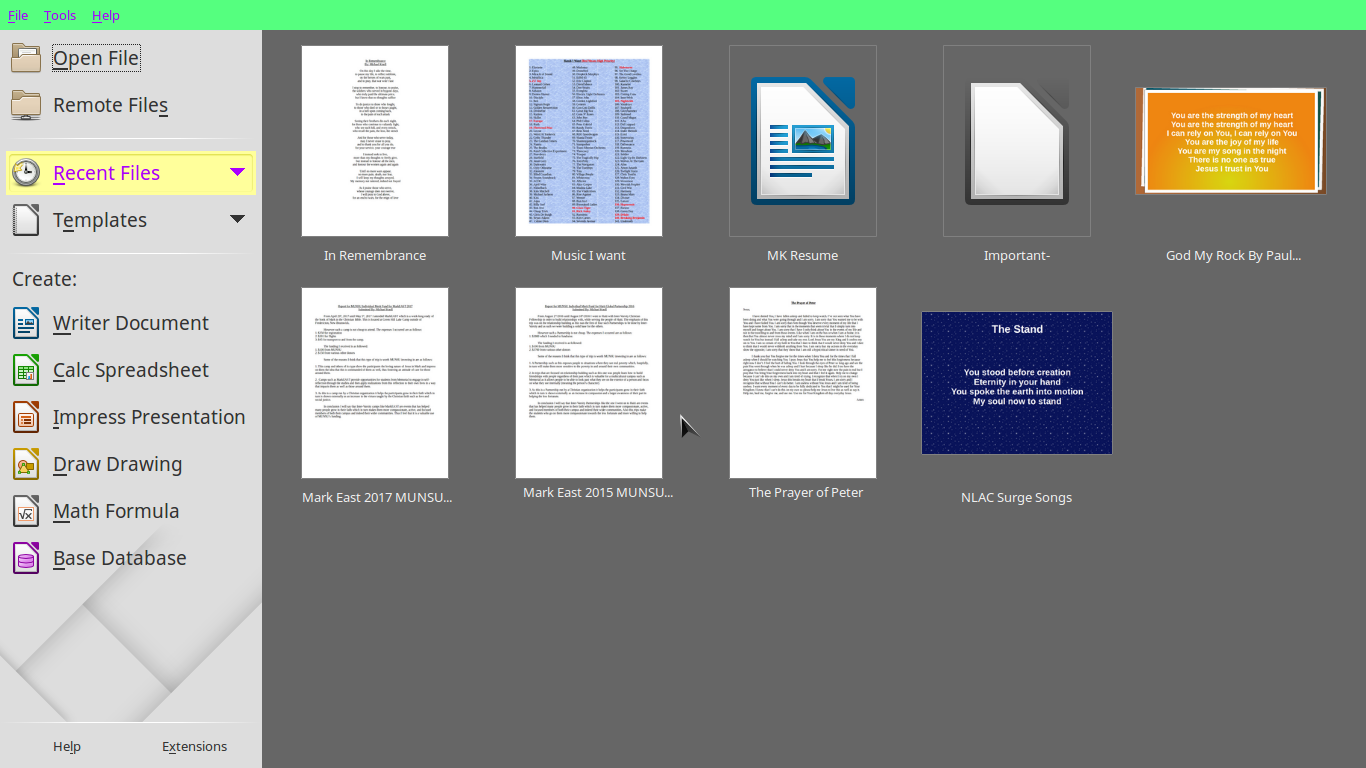This screenshot has height=768, width=1366.
Task: Click the 'In Remembrance' file name
Action: 375,256
